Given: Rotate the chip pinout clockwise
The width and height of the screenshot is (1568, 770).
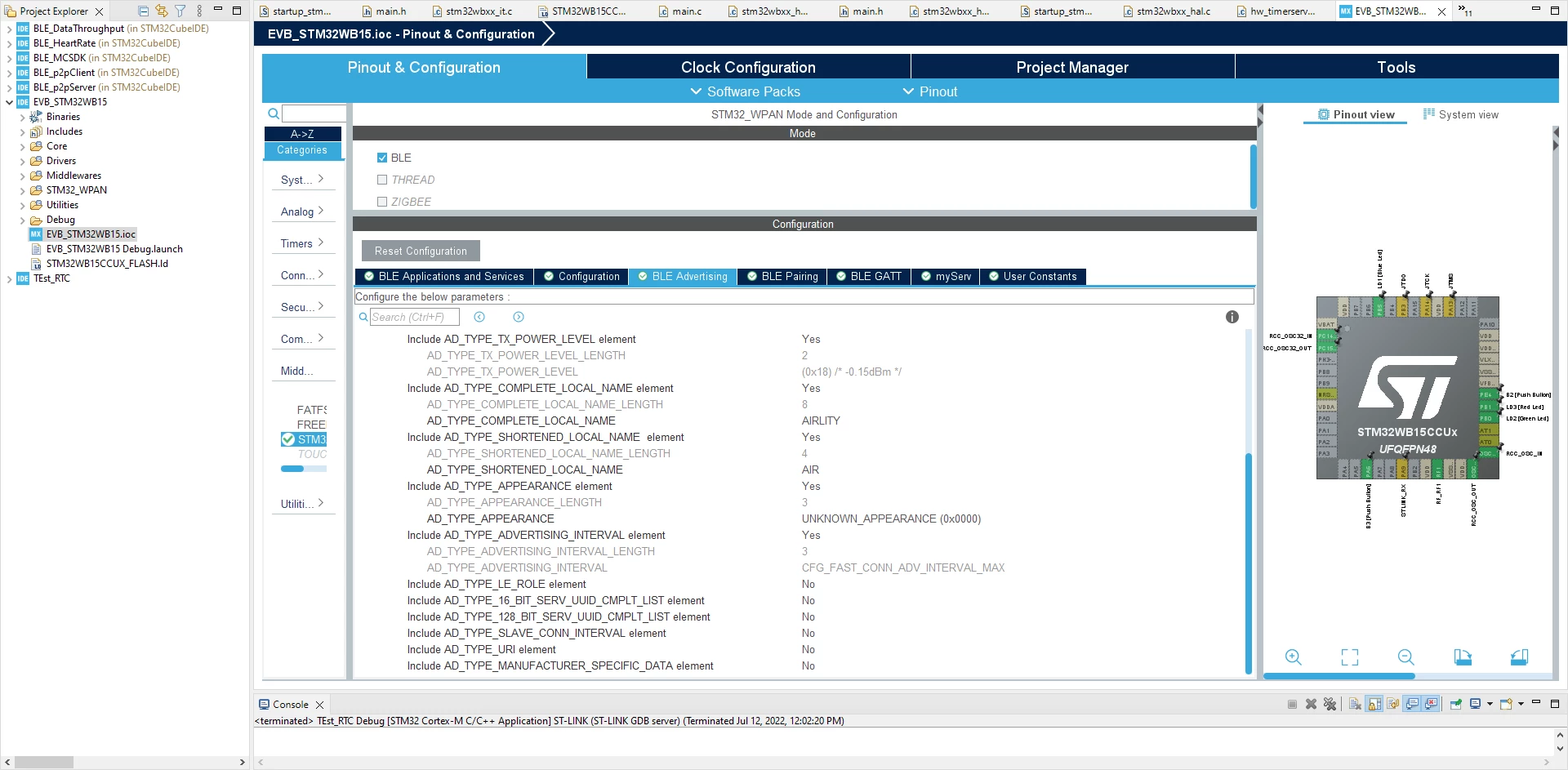Looking at the screenshot, I should click(1463, 657).
